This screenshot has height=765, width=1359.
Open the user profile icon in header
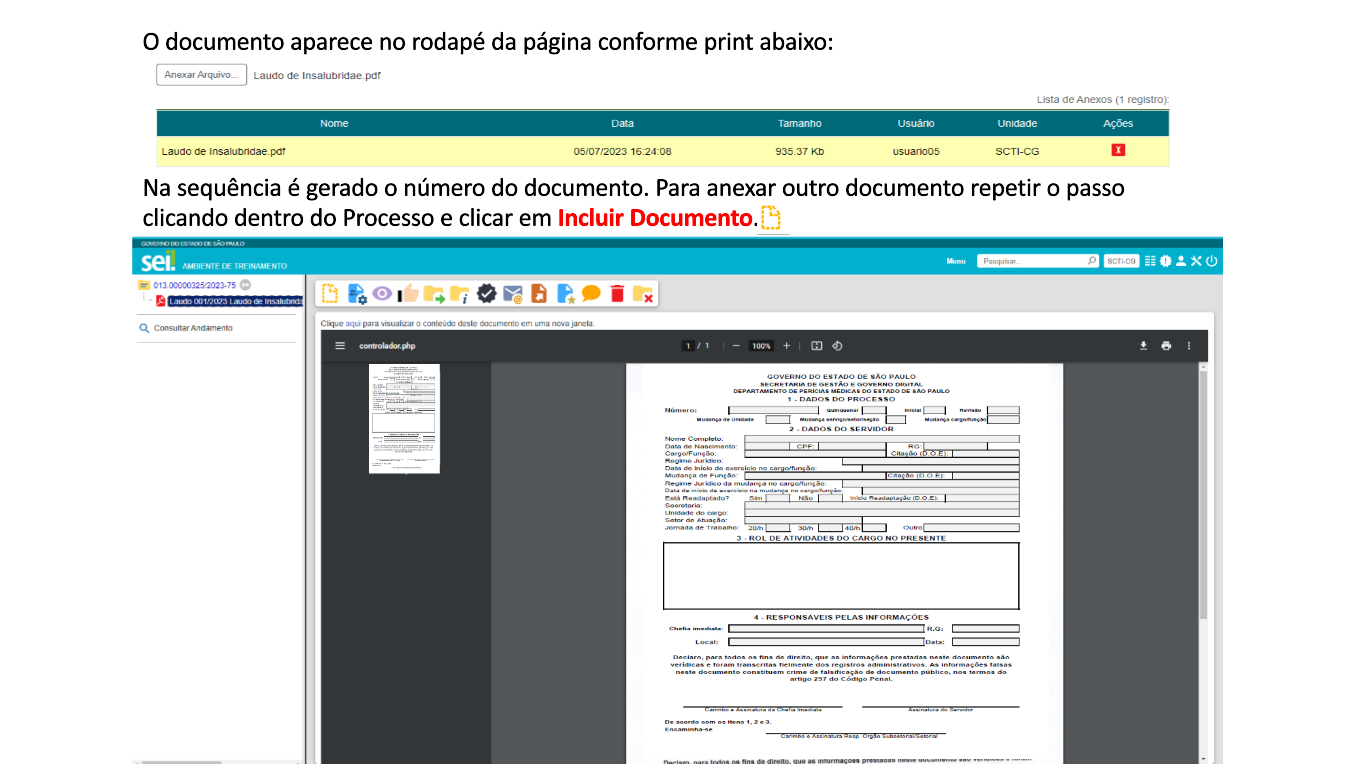pyautogui.click(x=1181, y=261)
